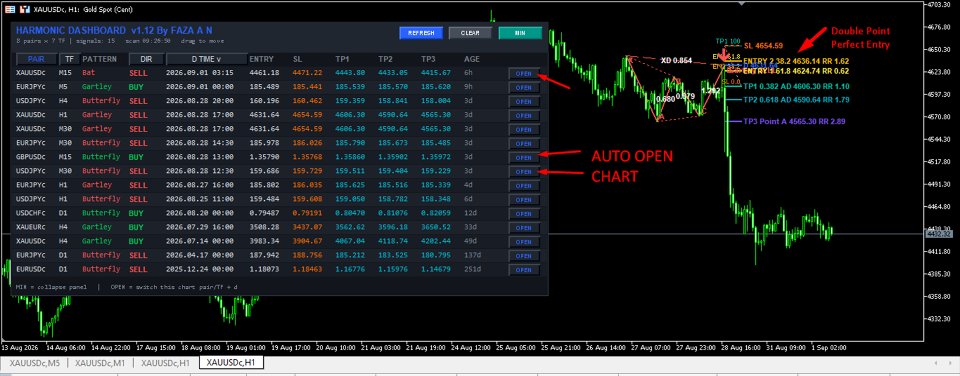The image size is (960, 376).
Task: Click the REFRESH button on the dashboard
Action: 421,33
